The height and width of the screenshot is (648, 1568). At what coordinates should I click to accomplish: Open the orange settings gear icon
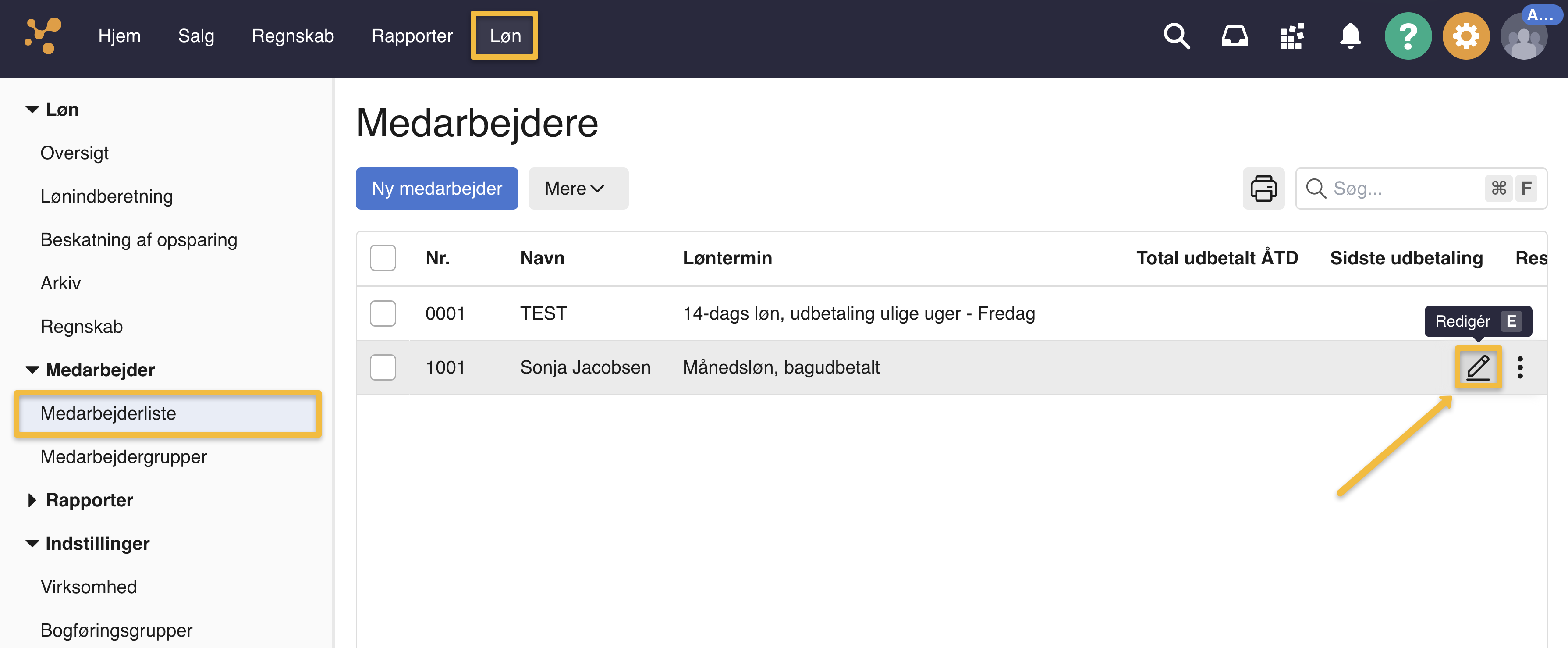[1466, 36]
